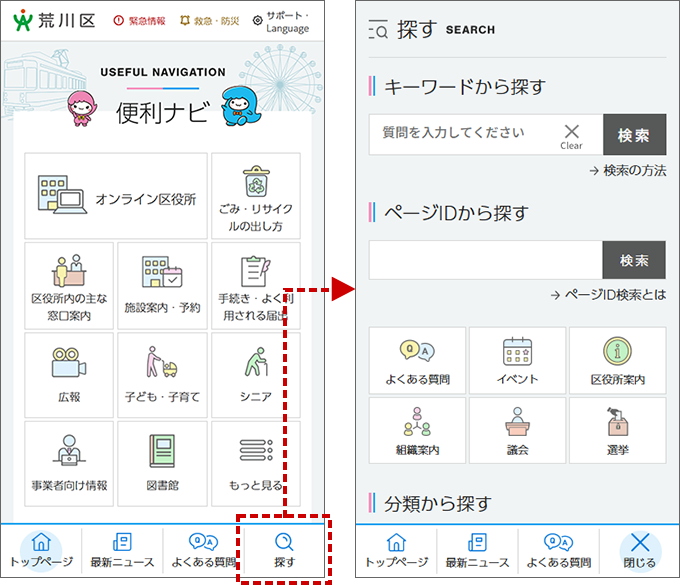
Task: Go to トップページ in right screen footer
Action: (x=396, y=551)
